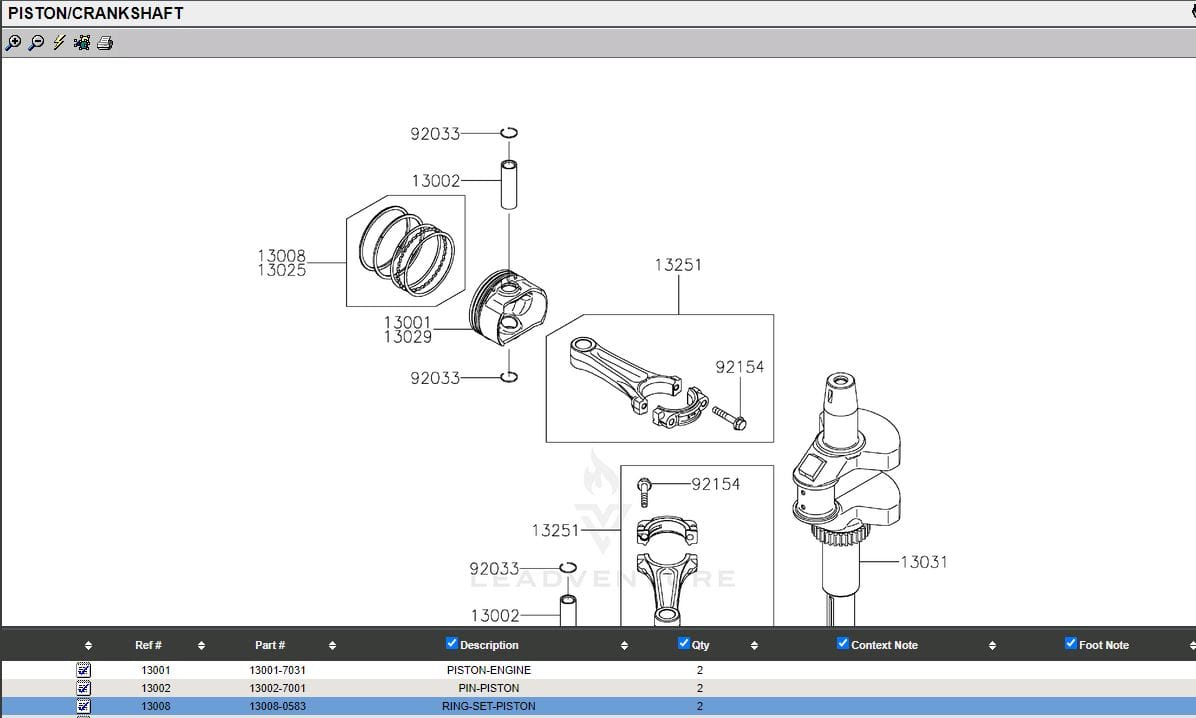Click the 13031 crankshaft label in diagram
1196x718 pixels.
[x=923, y=562]
